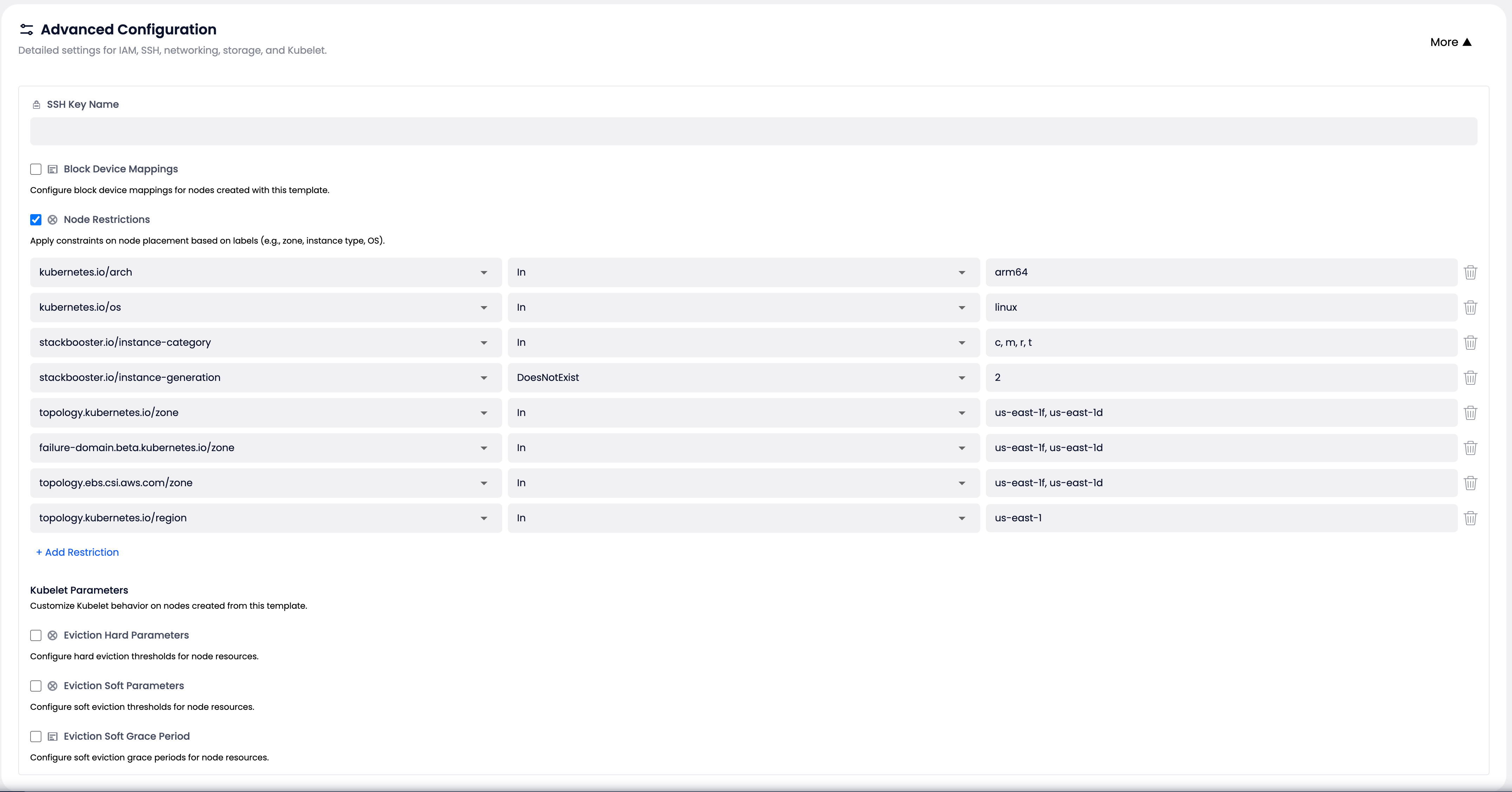Open the kubernetes.io/arch label dropdown
This screenshot has width=1512, height=792.
(265, 272)
